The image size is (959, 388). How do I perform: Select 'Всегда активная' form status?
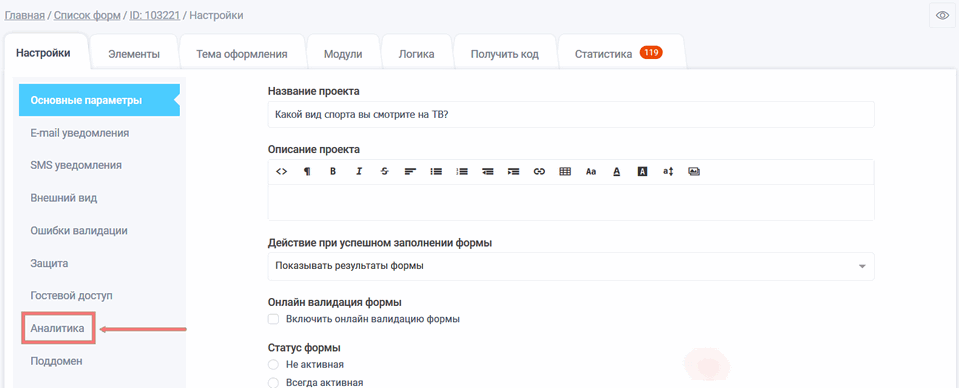coord(273,383)
